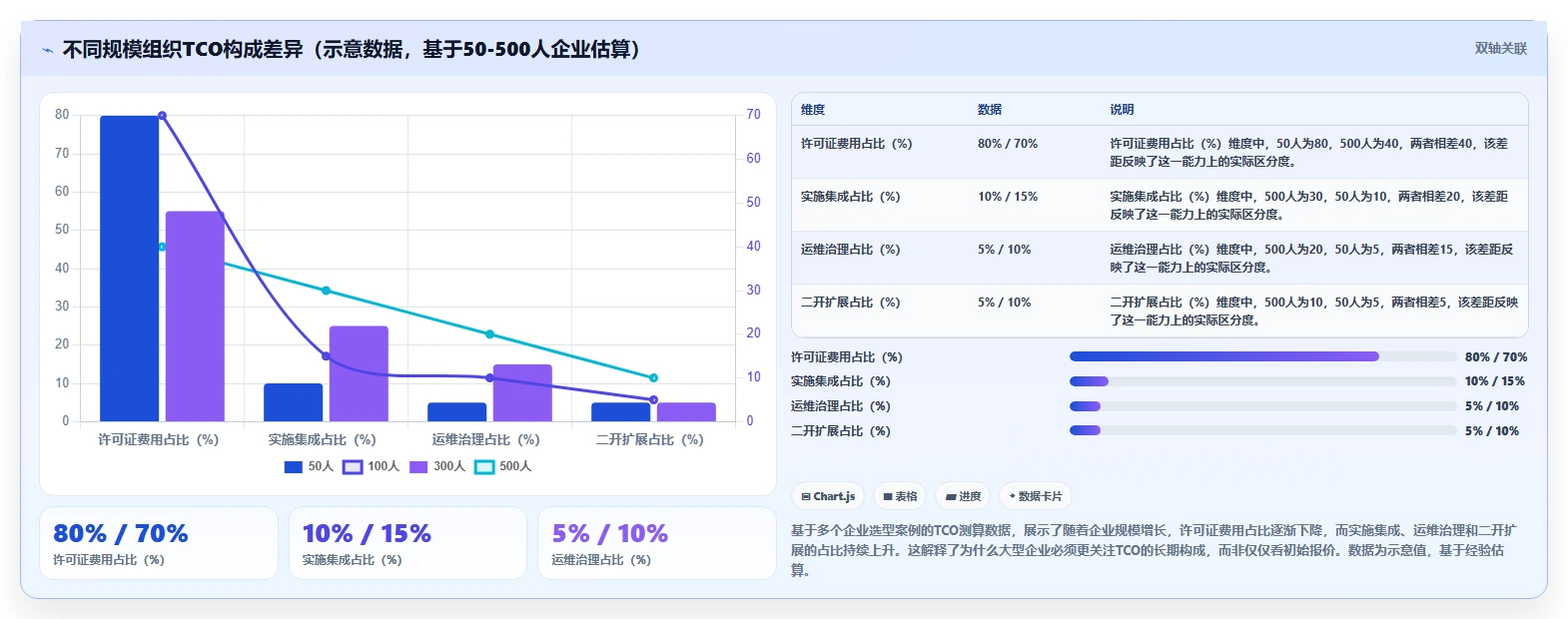Screen dimensions: 1568x619
Task: Open the 10% / 15% stat card
Action: coord(407,543)
